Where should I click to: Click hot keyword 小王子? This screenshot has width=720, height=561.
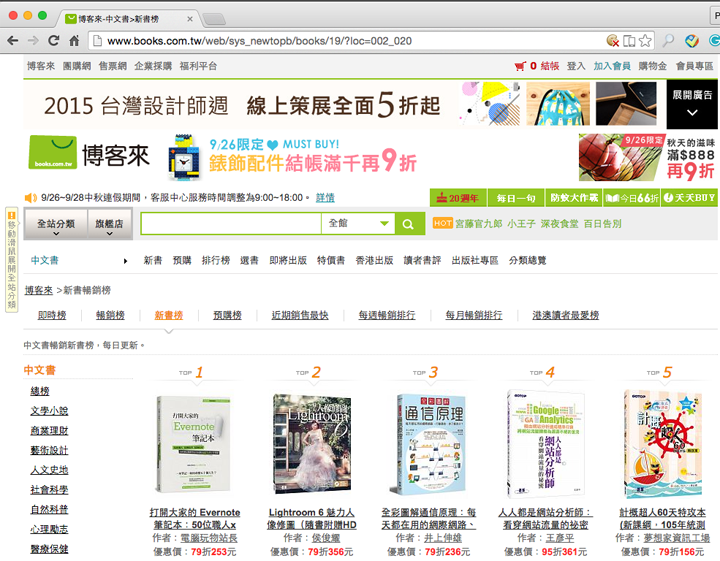click(521, 224)
